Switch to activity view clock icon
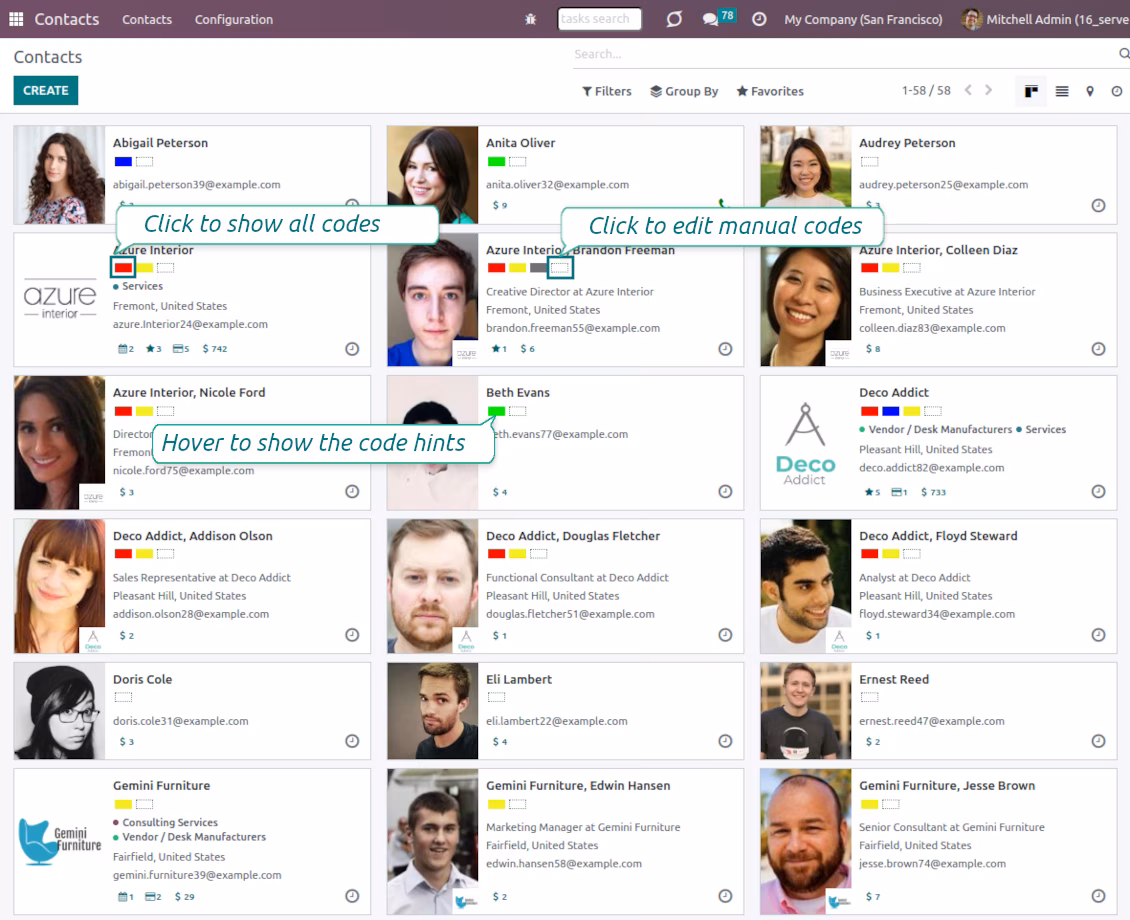The image size is (1130, 920). (1116, 91)
